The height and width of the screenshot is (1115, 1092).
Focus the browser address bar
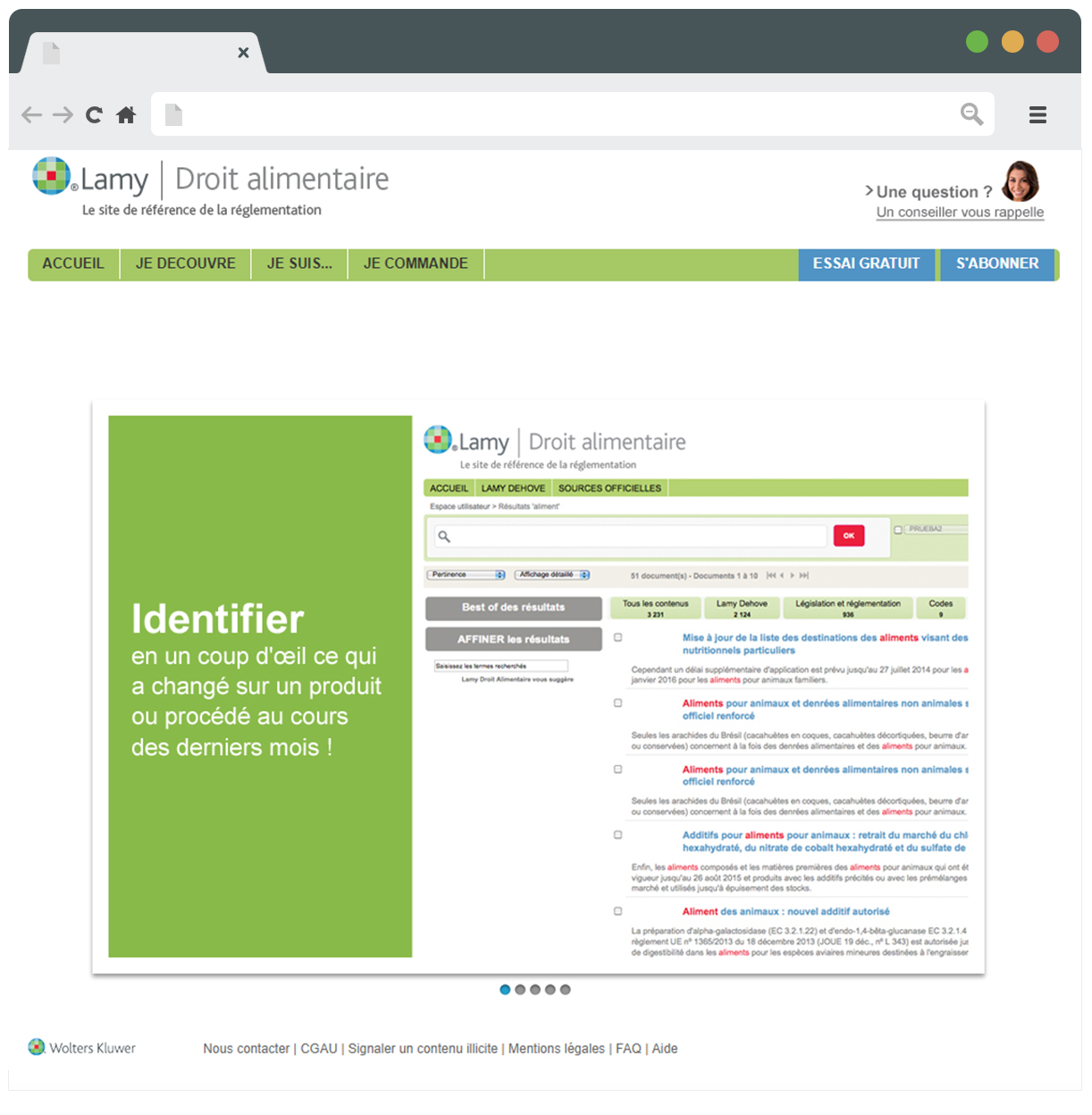pos(572,114)
